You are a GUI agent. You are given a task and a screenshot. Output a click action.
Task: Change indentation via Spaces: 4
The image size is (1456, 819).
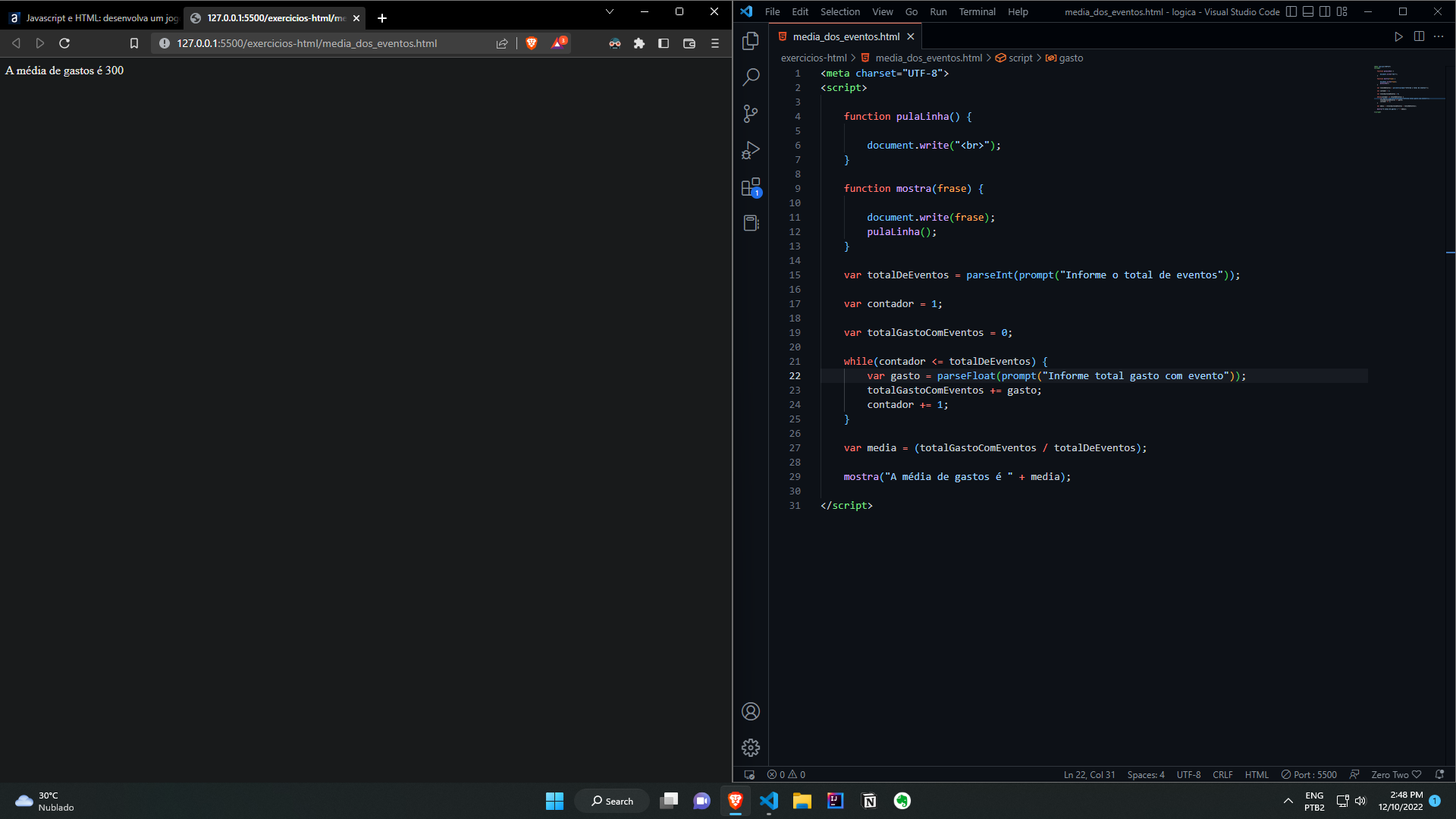click(1145, 774)
